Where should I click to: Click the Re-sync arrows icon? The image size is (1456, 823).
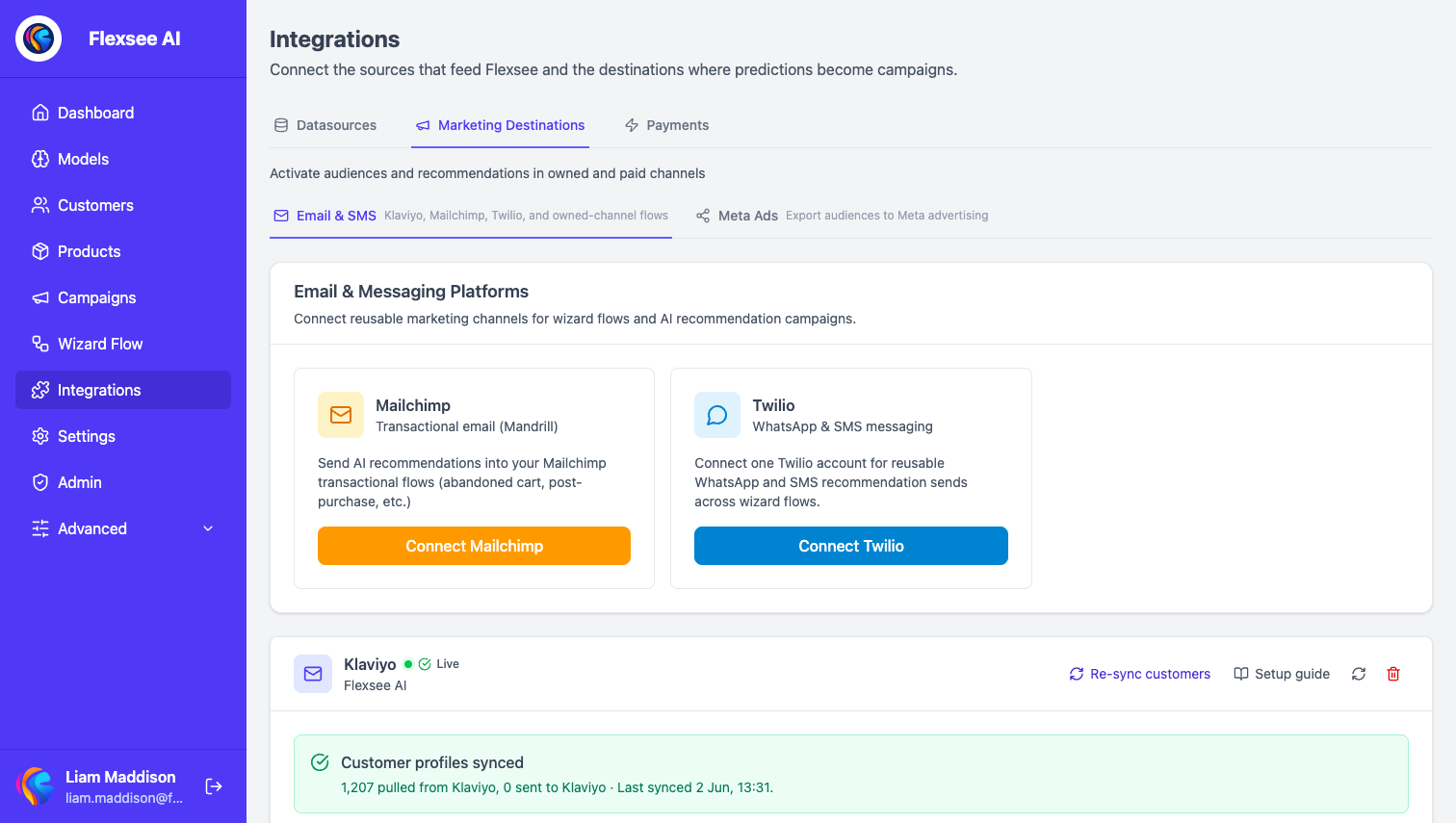pyautogui.click(x=1077, y=674)
